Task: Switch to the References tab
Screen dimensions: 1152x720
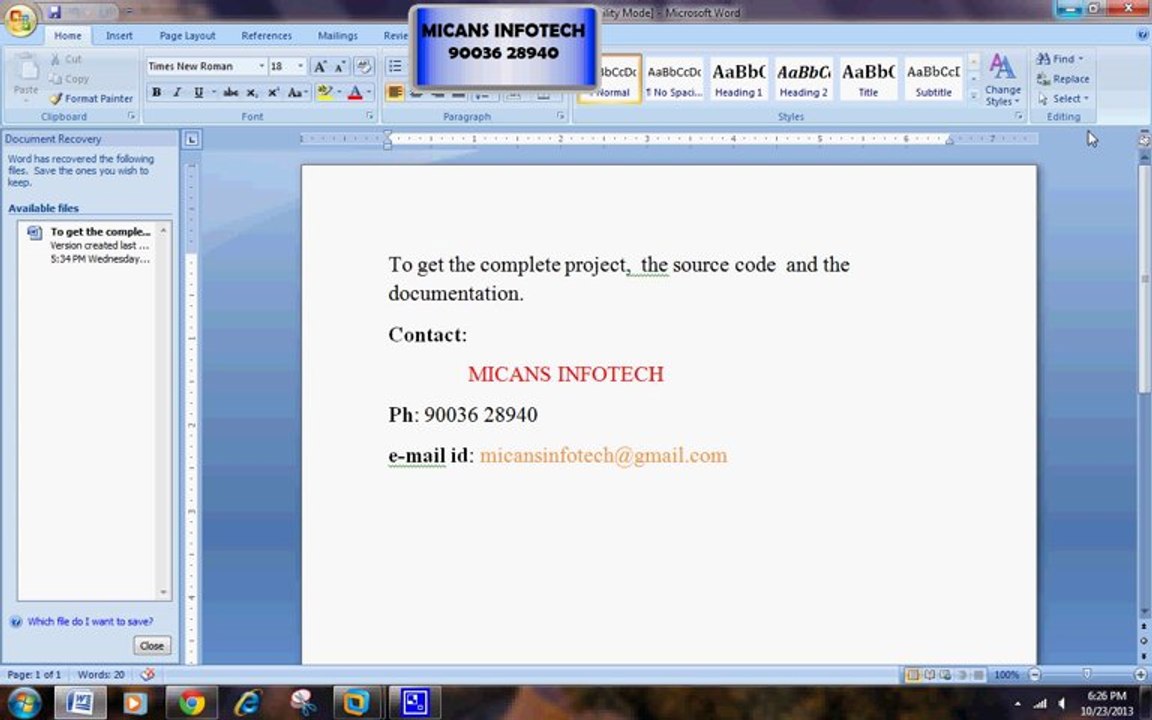Action: coord(267,35)
